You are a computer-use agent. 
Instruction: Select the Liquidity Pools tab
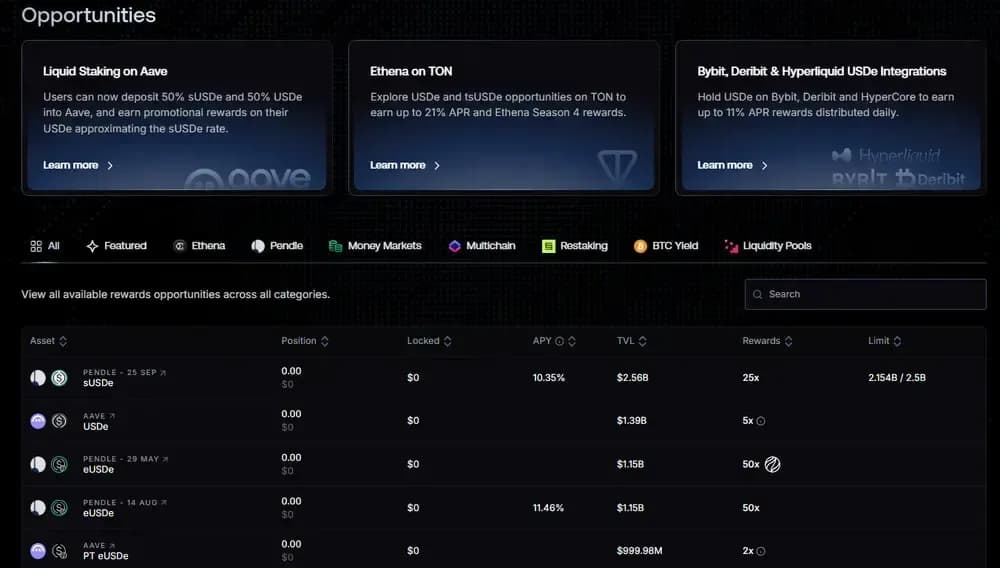coord(768,246)
